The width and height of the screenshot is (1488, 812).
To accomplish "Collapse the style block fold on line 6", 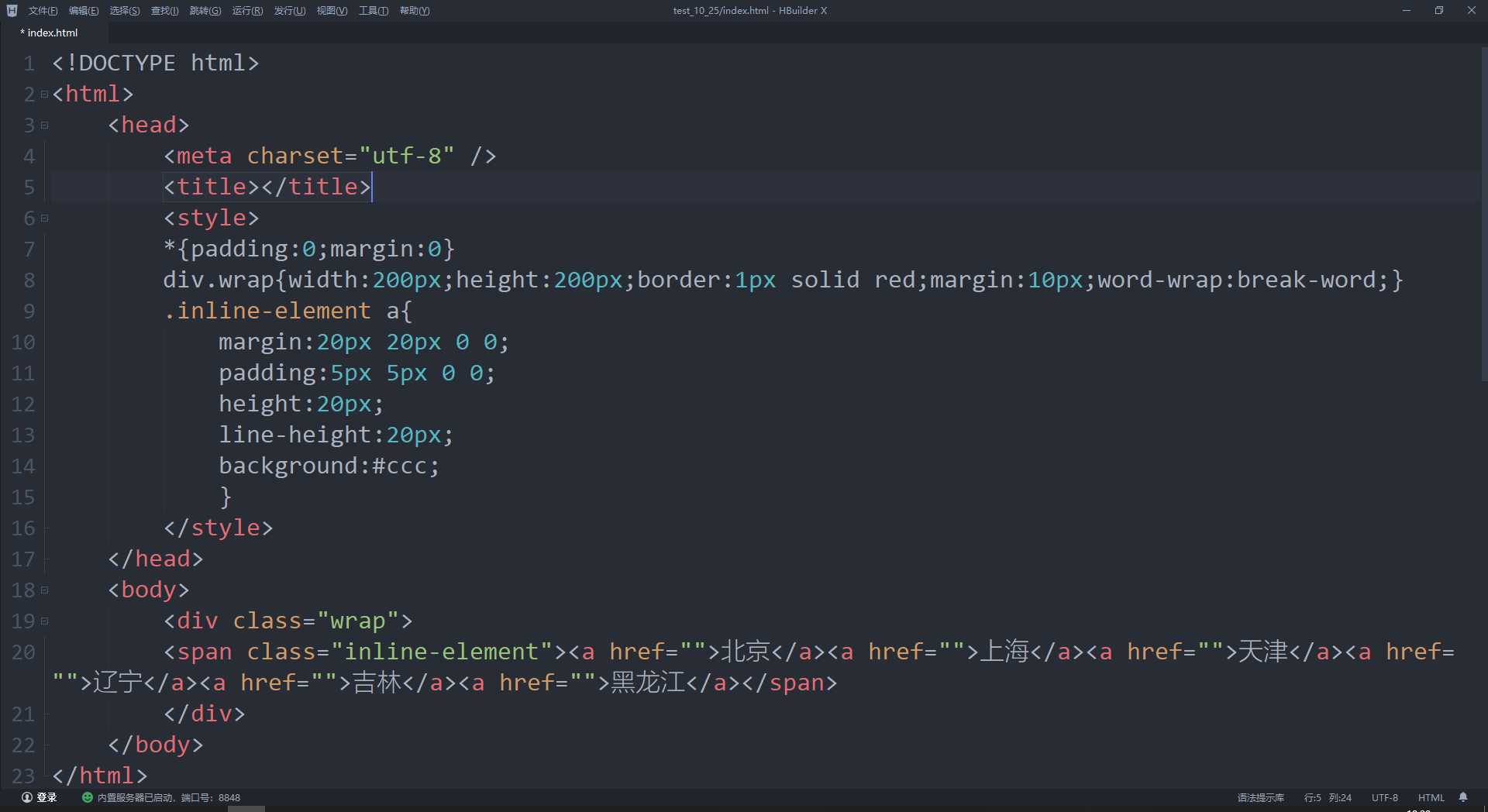I will click(x=44, y=218).
